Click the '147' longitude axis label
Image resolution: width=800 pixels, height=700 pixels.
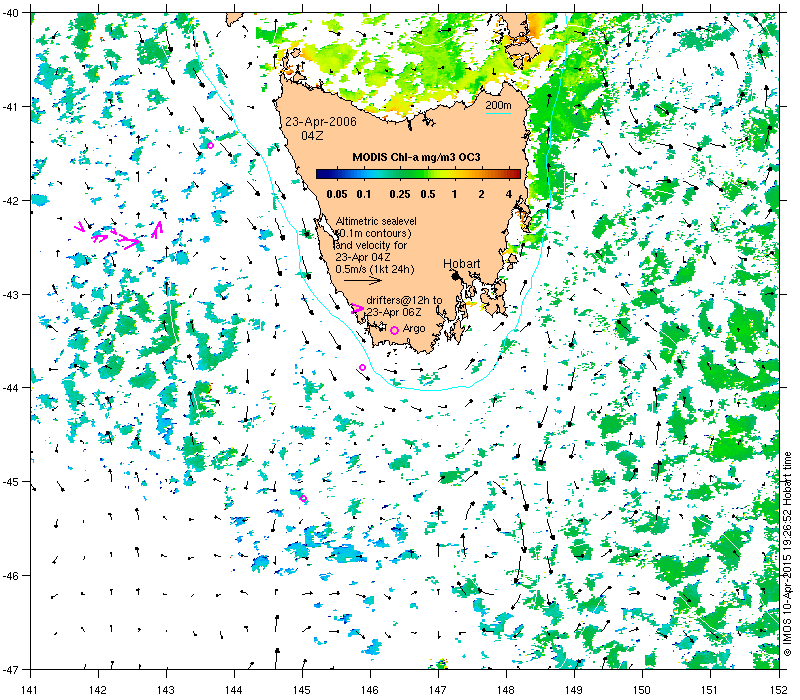(438, 690)
